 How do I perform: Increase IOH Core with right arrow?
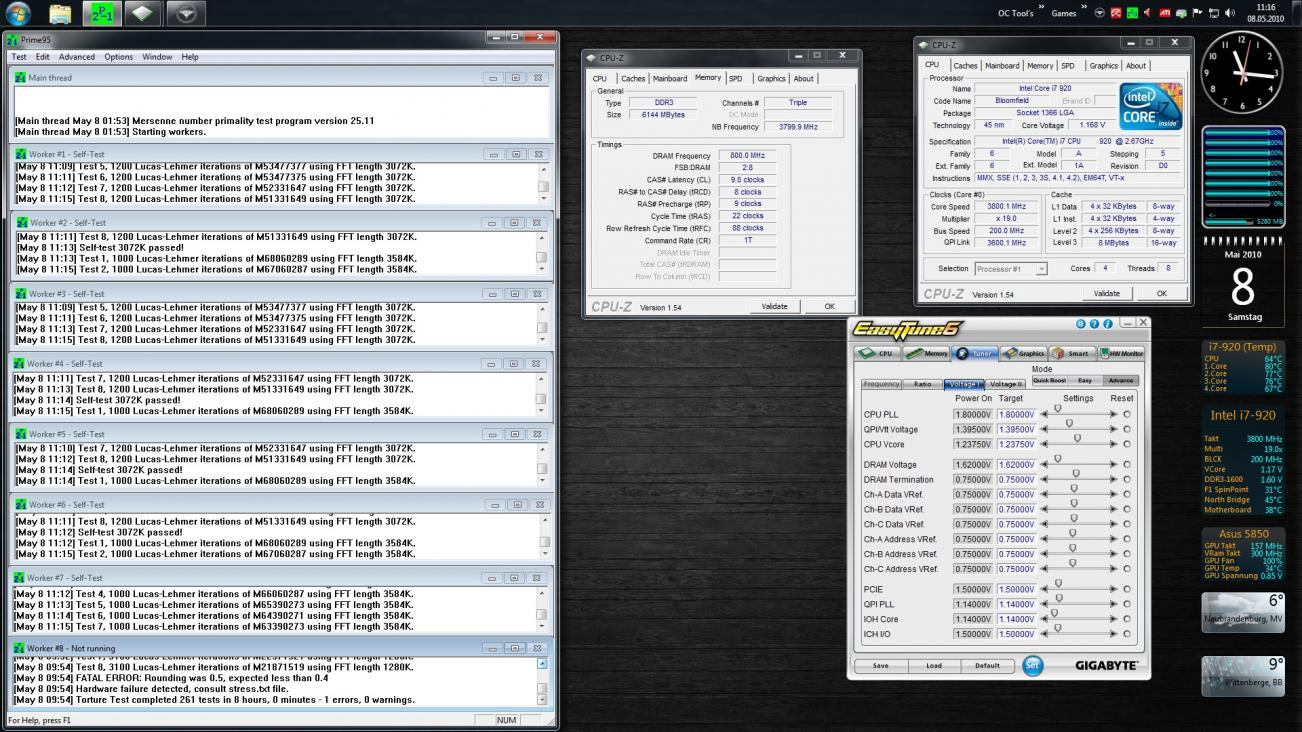[x=1114, y=619]
